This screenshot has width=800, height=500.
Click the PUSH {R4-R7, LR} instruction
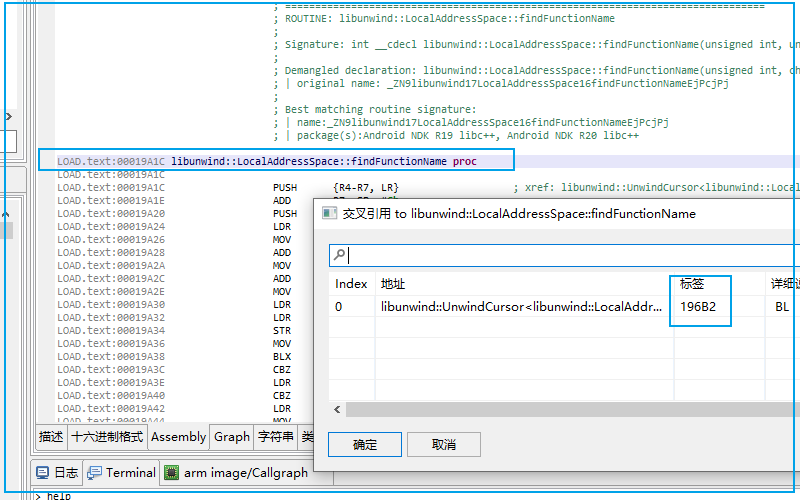pyautogui.click(x=336, y=187)
